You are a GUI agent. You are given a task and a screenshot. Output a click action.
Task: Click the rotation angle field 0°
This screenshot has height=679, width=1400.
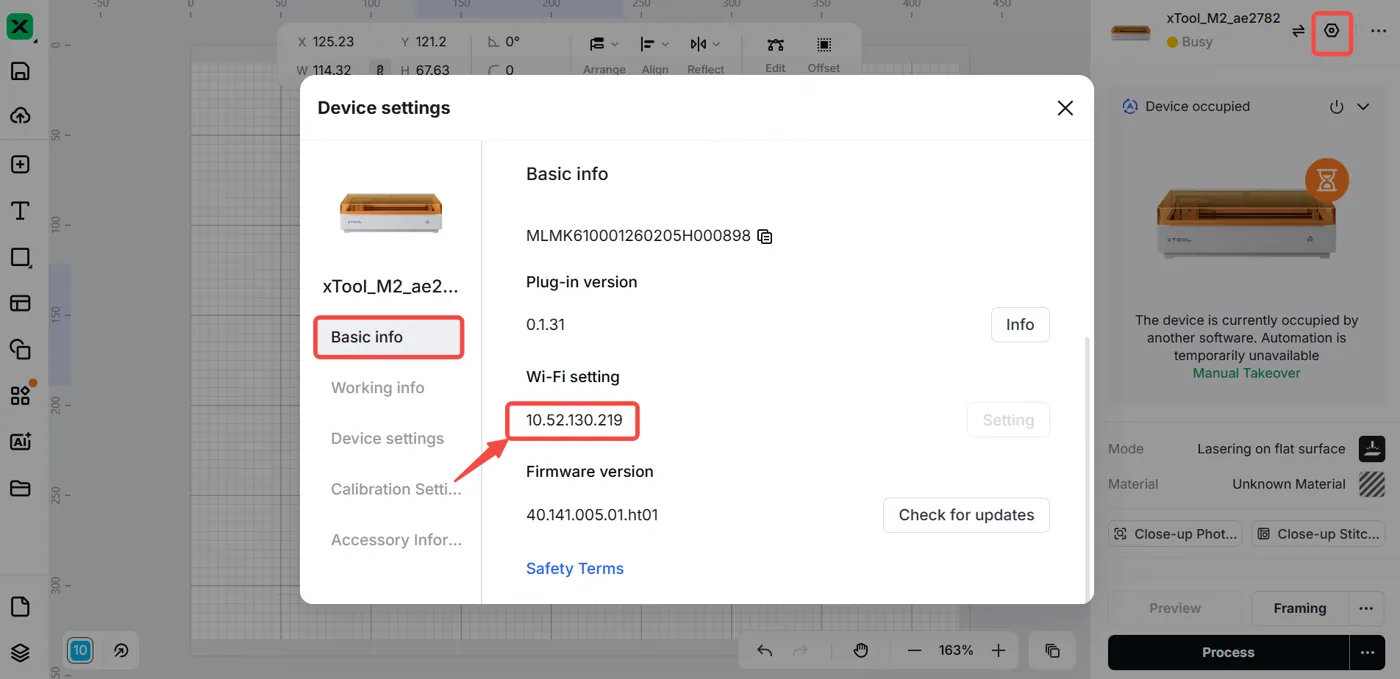click(x=513, y=42)
